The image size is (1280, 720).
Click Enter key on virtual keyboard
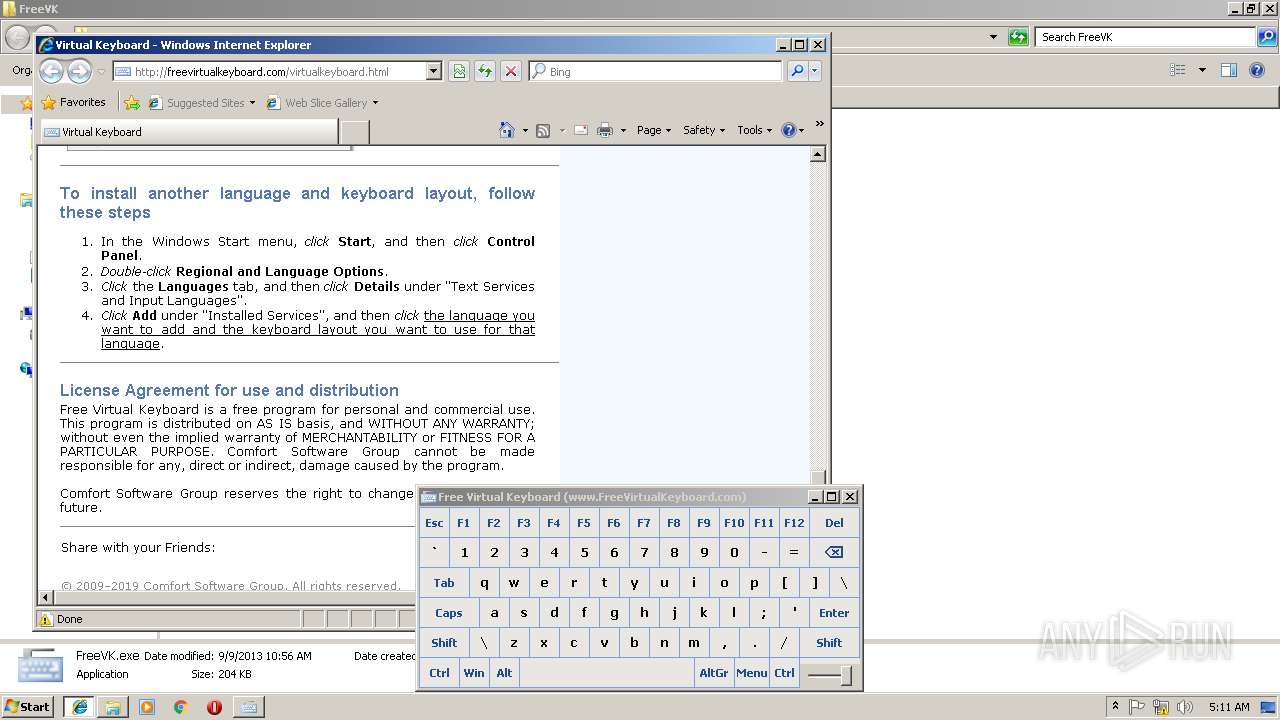point(834,613)
